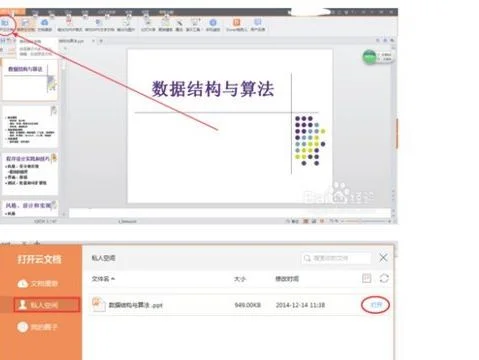Image resolution: width=479 pixels, height=360 pixels.
Task: Click the 修改时间 column header
Action: coord(287,278)
